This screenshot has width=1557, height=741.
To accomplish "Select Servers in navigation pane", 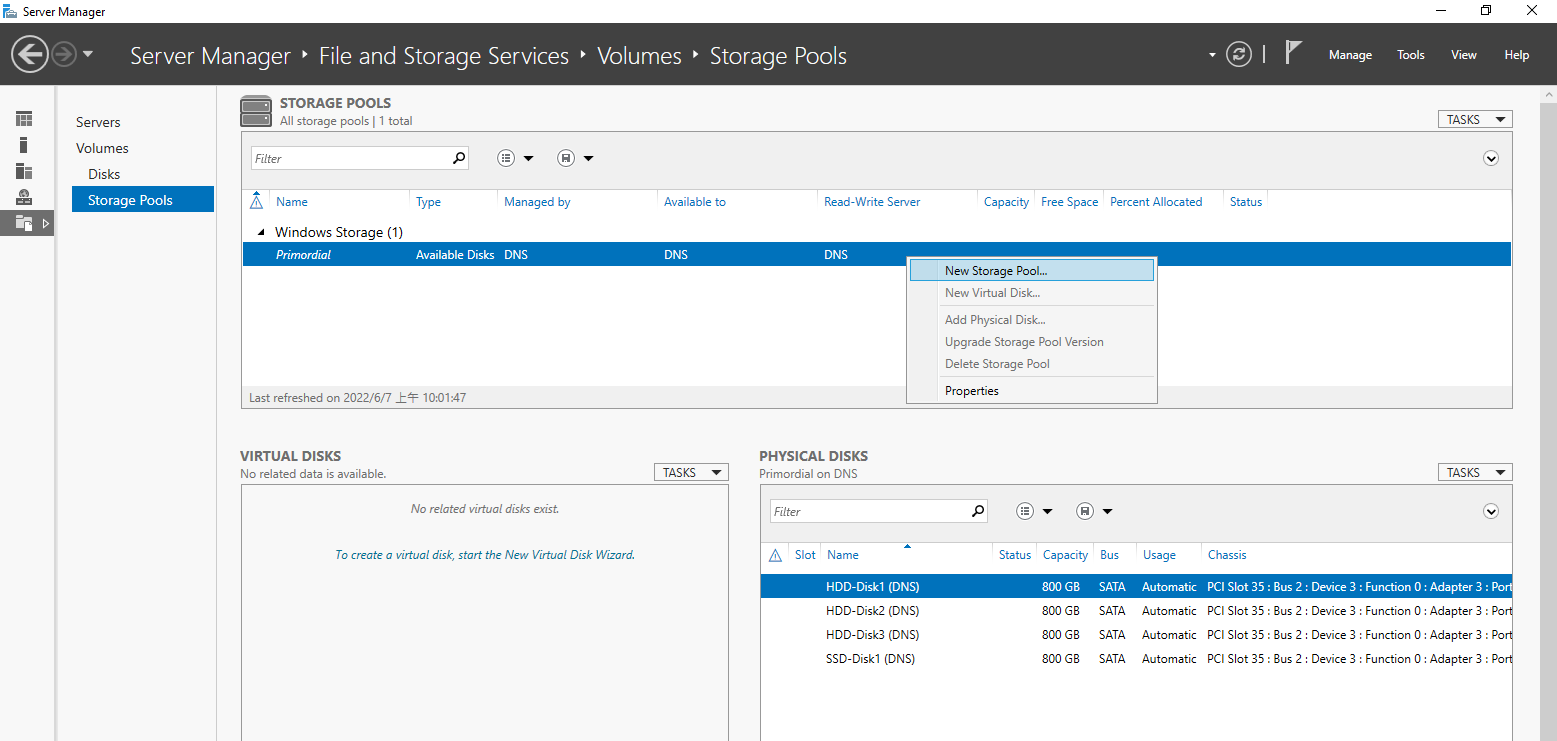I will (98, 122).
